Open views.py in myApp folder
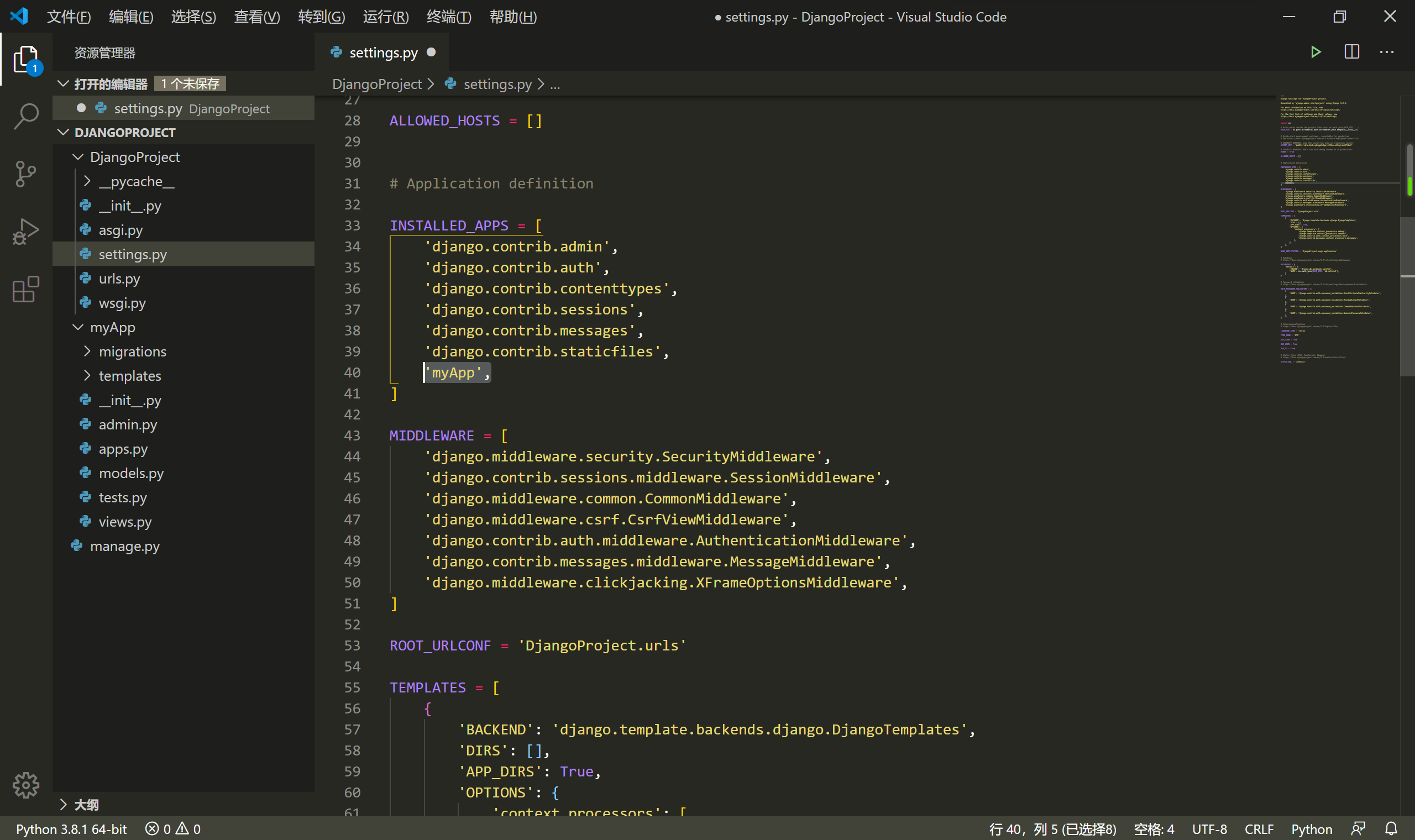This screenshot has width=1415, height=840. (x=125, y=522)
